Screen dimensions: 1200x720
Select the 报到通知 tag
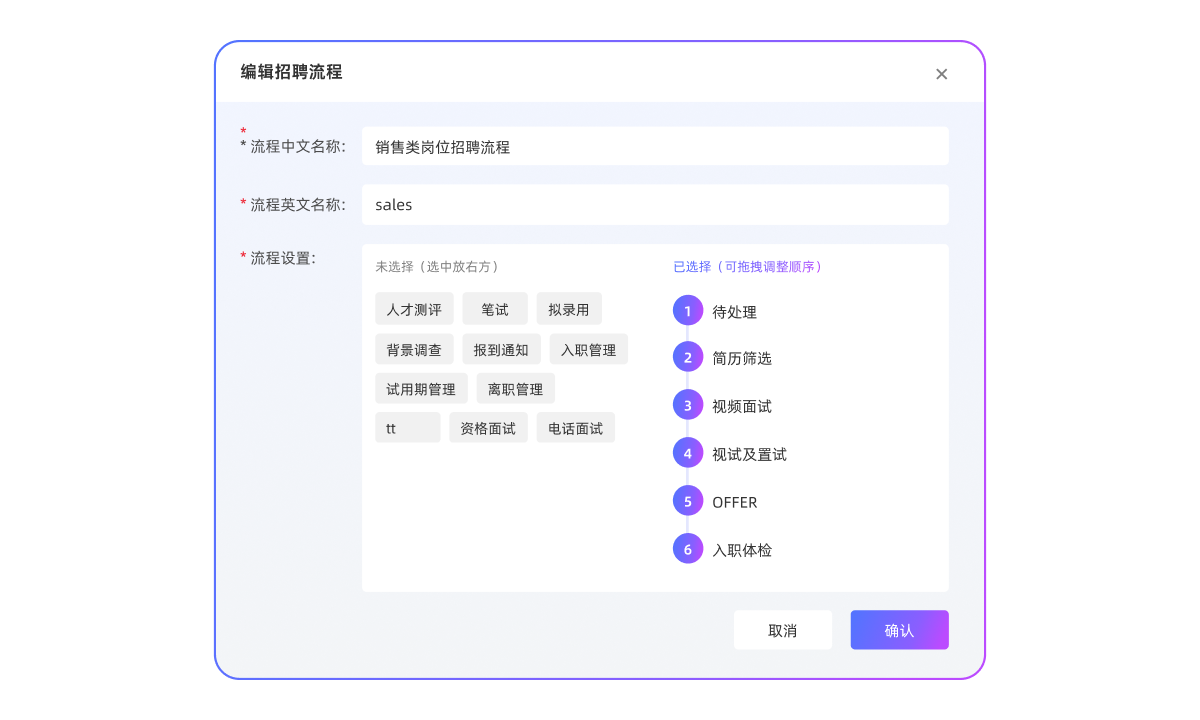[x=501, y=349]
